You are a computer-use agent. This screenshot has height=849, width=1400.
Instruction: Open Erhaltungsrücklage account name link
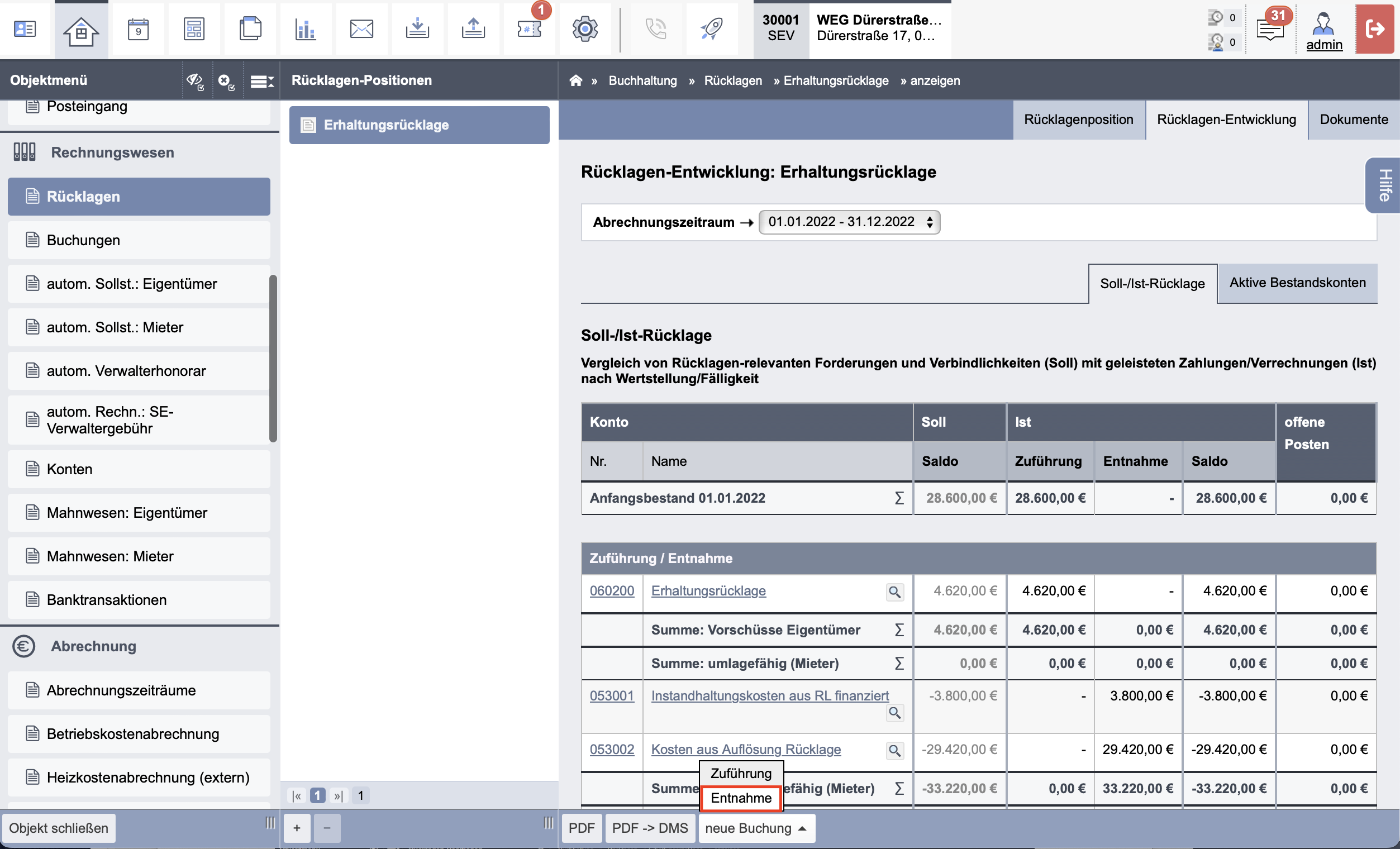point(708,590)
